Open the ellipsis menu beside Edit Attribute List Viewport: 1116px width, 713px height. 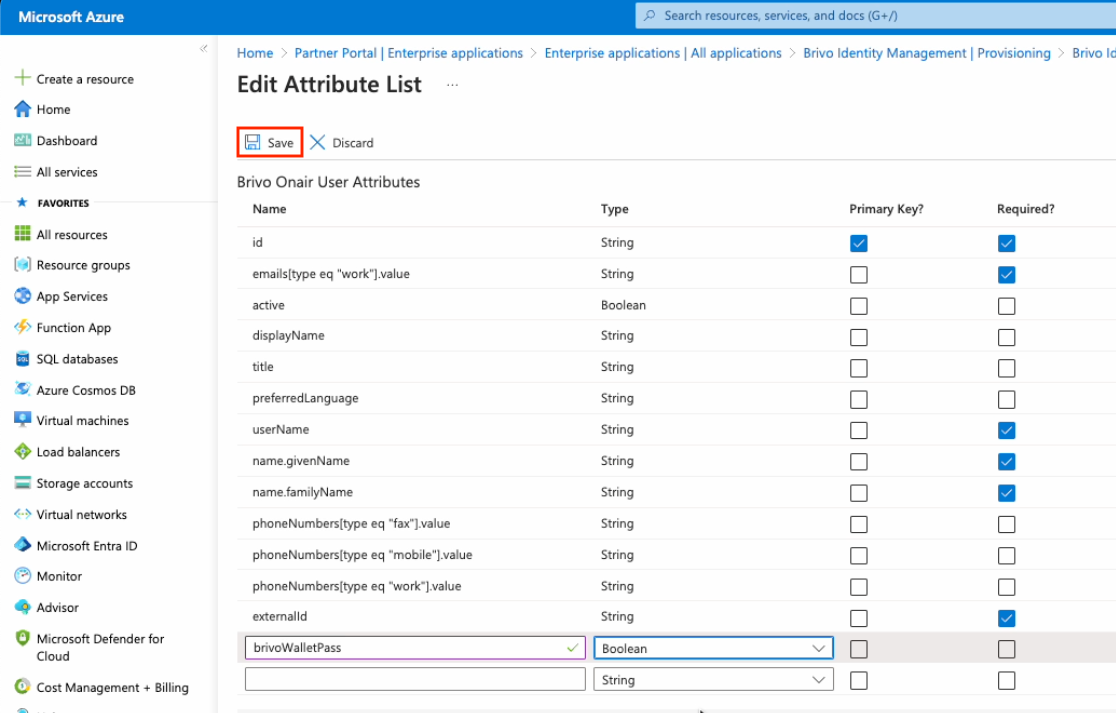(451, 87)
